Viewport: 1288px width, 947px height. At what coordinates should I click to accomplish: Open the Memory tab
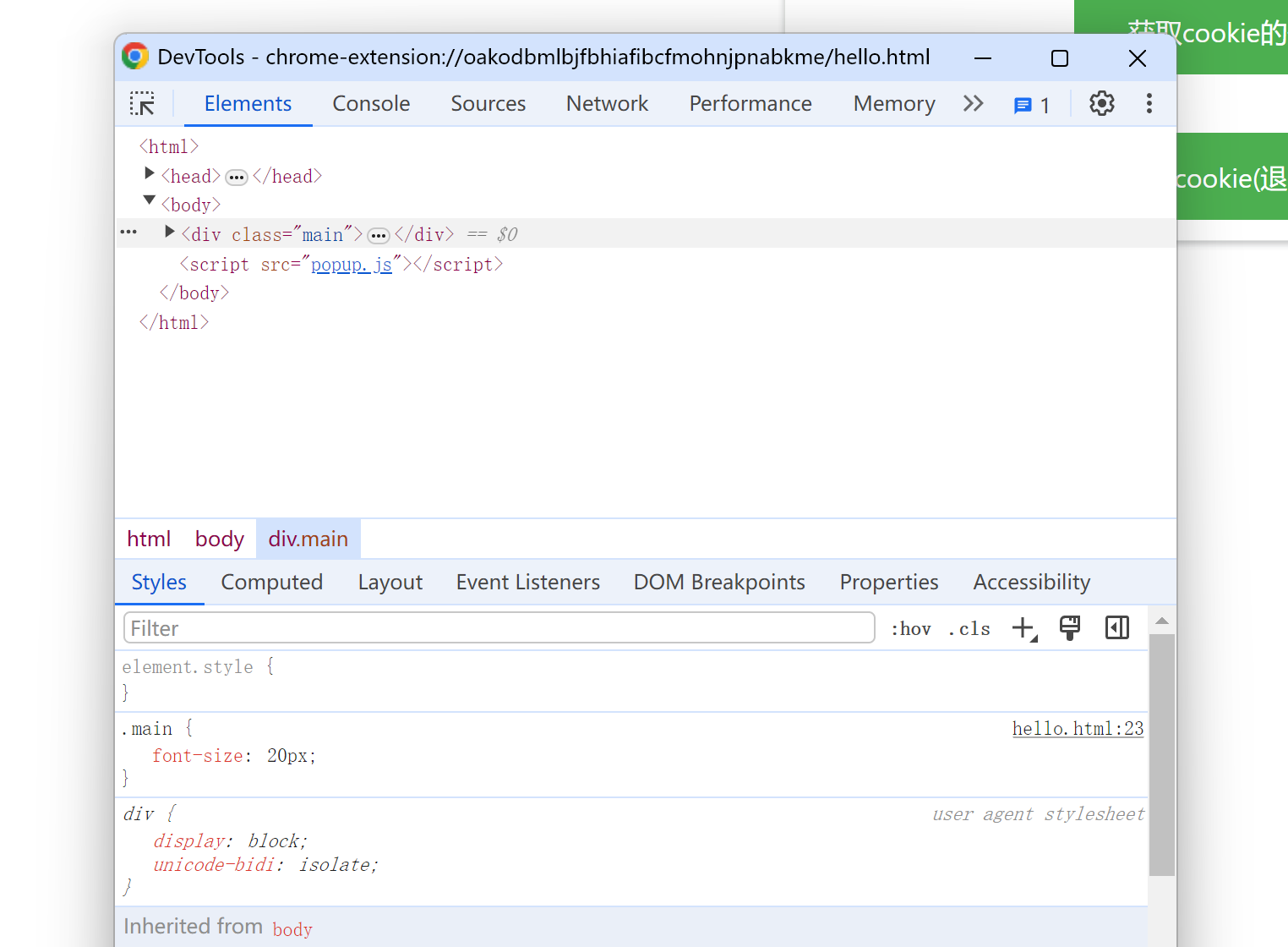click(894, 103)
